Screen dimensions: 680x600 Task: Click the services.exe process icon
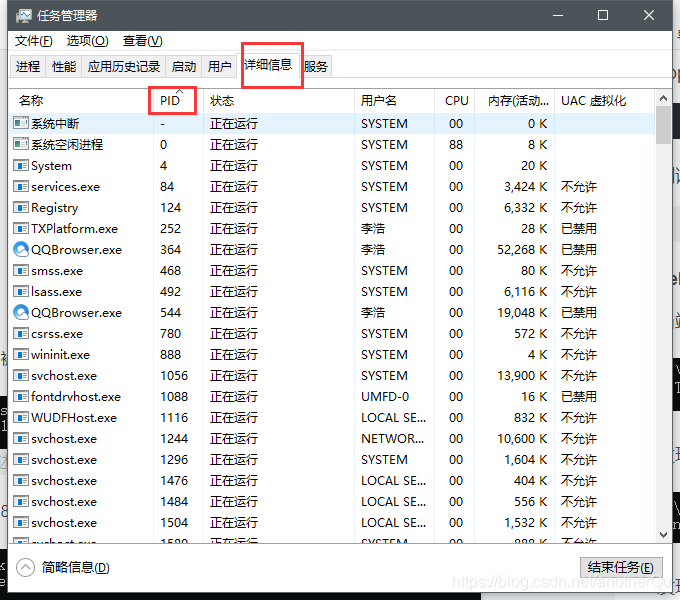[x=21, y=186]
